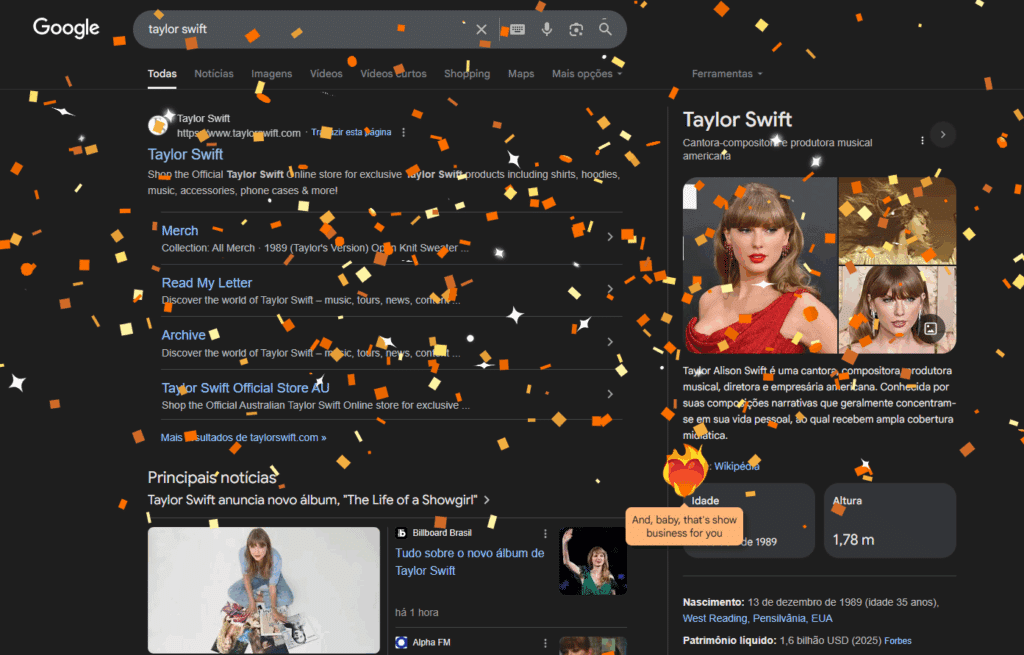Open more options in Taylor Swift knowledge panel

[922, 140]
